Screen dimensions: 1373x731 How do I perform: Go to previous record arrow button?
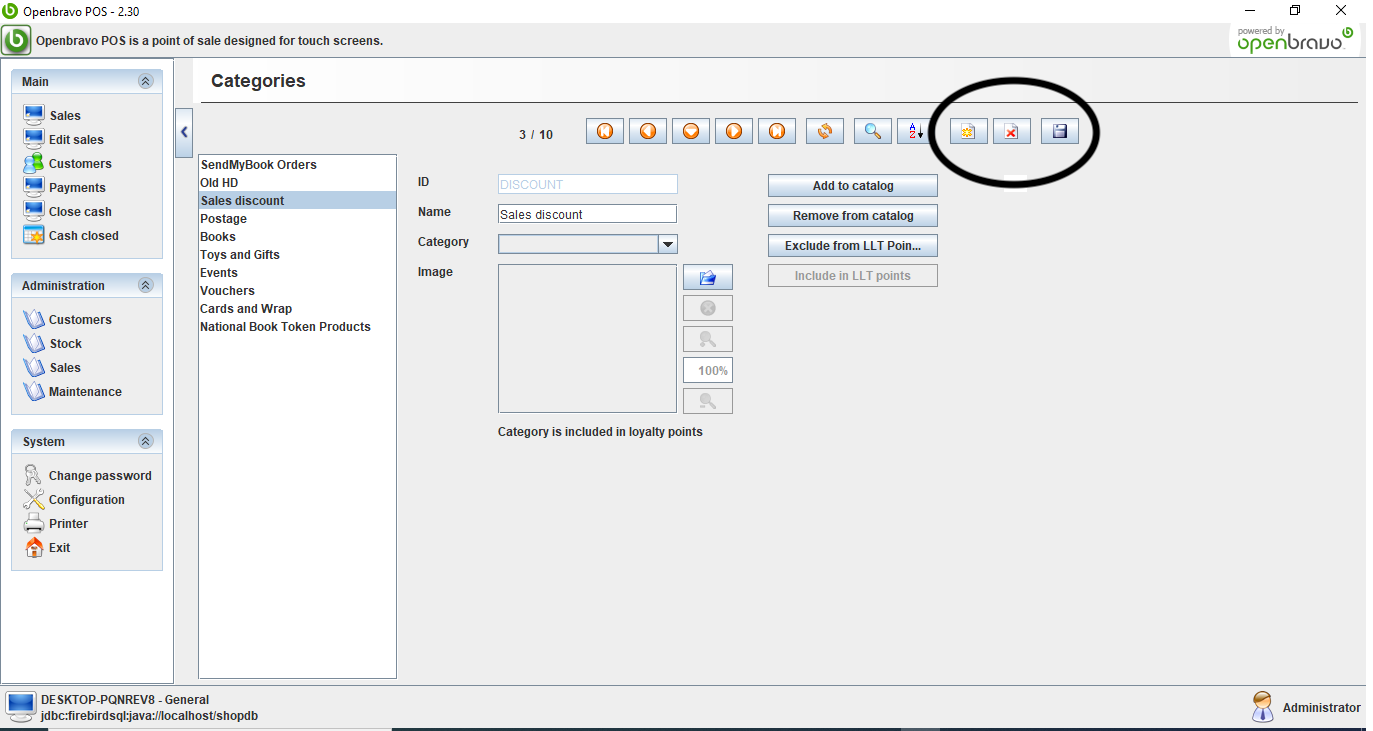coord(648,131)
